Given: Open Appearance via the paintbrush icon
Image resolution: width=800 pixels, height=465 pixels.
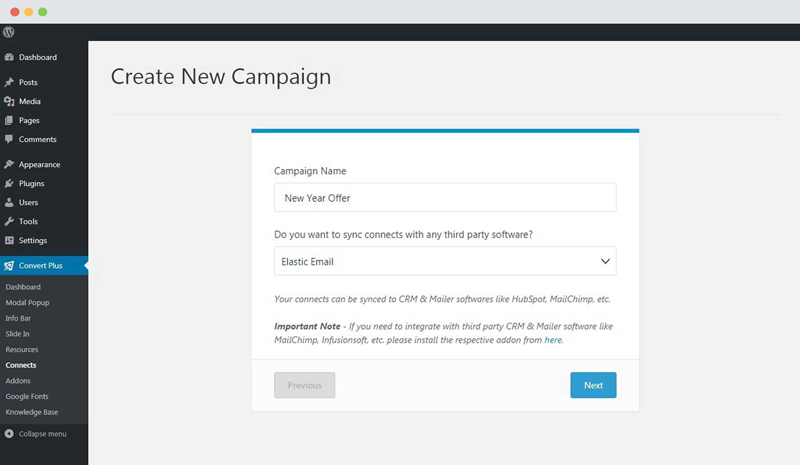Looking at the screenshot, I should pos(9,164).
